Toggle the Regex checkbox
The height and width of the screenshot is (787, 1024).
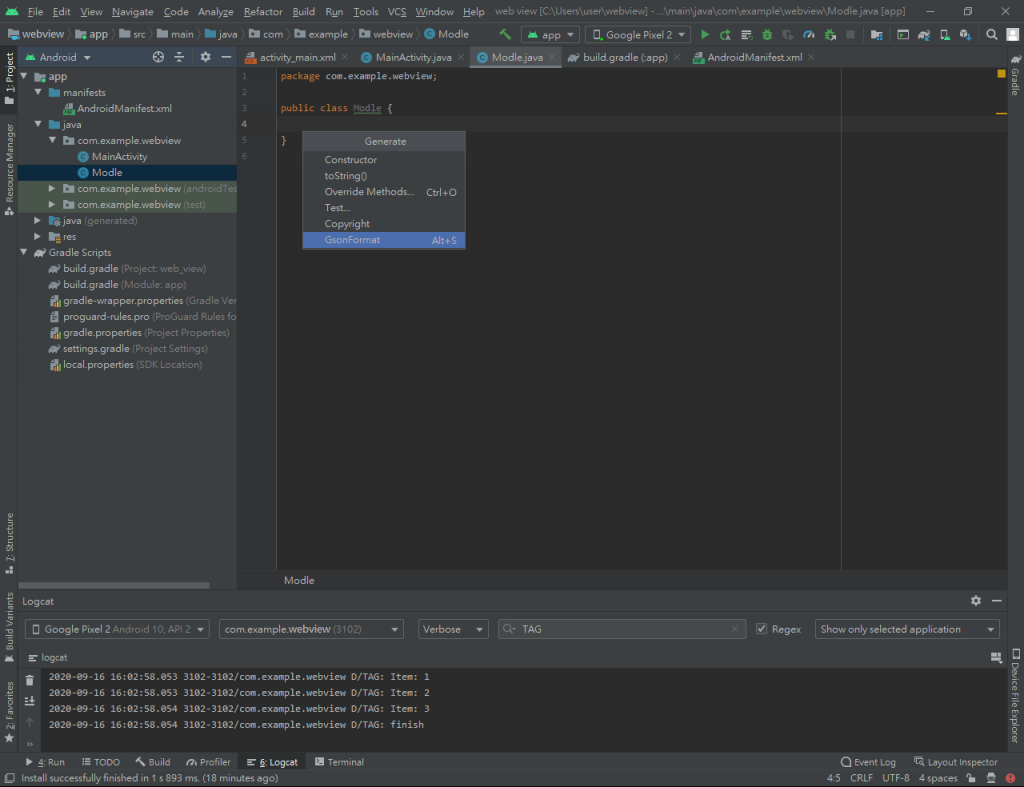tap(762, 629)
